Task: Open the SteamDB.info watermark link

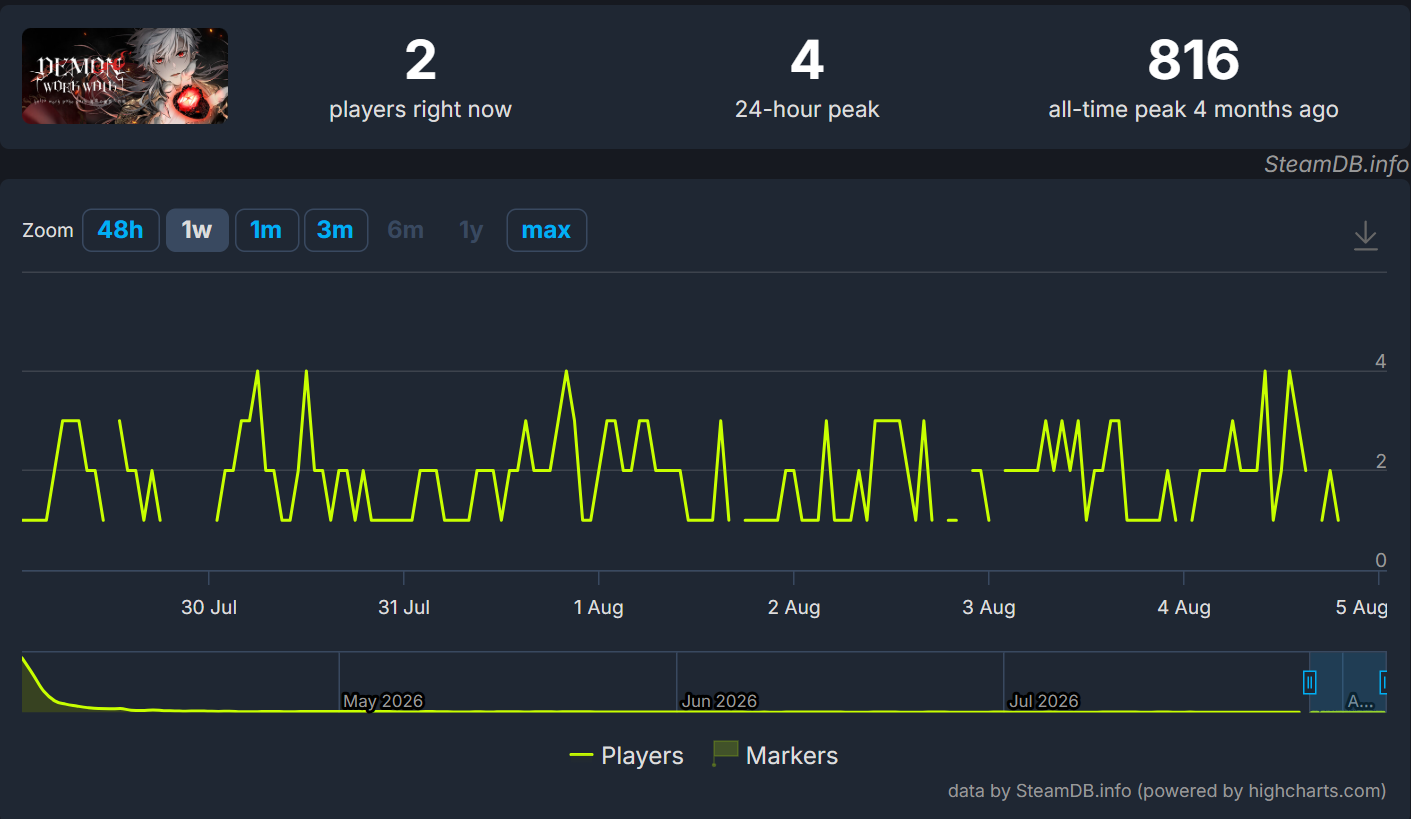Action: pyautogui.click(x=1336, y=164)
